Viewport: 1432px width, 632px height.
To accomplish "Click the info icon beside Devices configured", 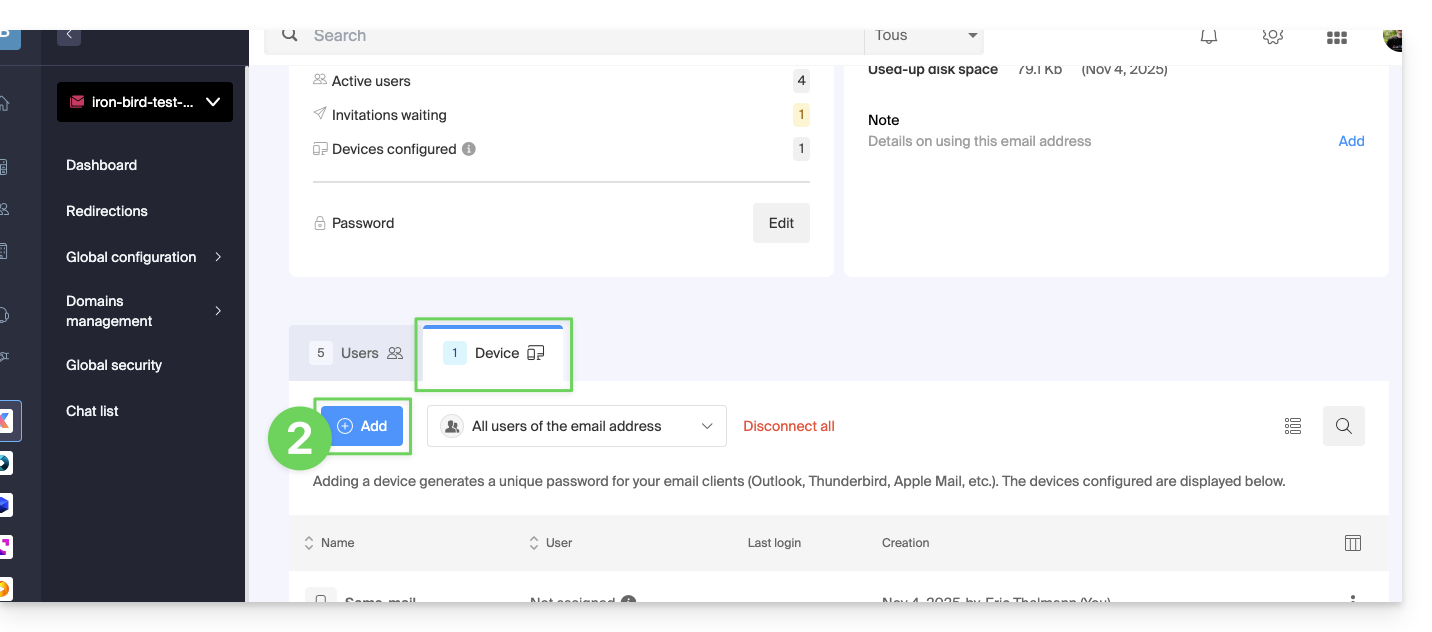I will 469,149.
